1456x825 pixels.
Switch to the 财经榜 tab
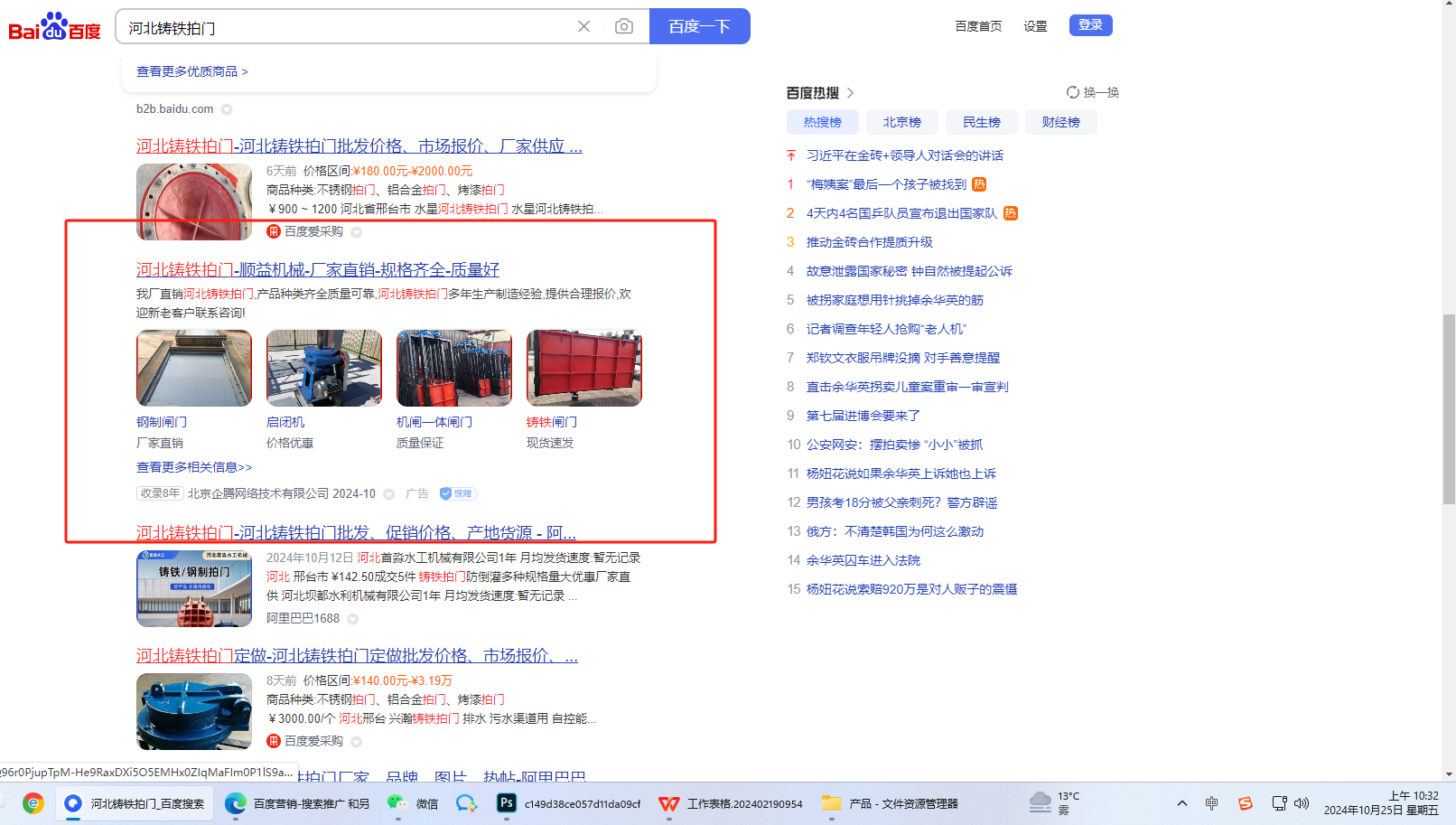(1061, 122)
